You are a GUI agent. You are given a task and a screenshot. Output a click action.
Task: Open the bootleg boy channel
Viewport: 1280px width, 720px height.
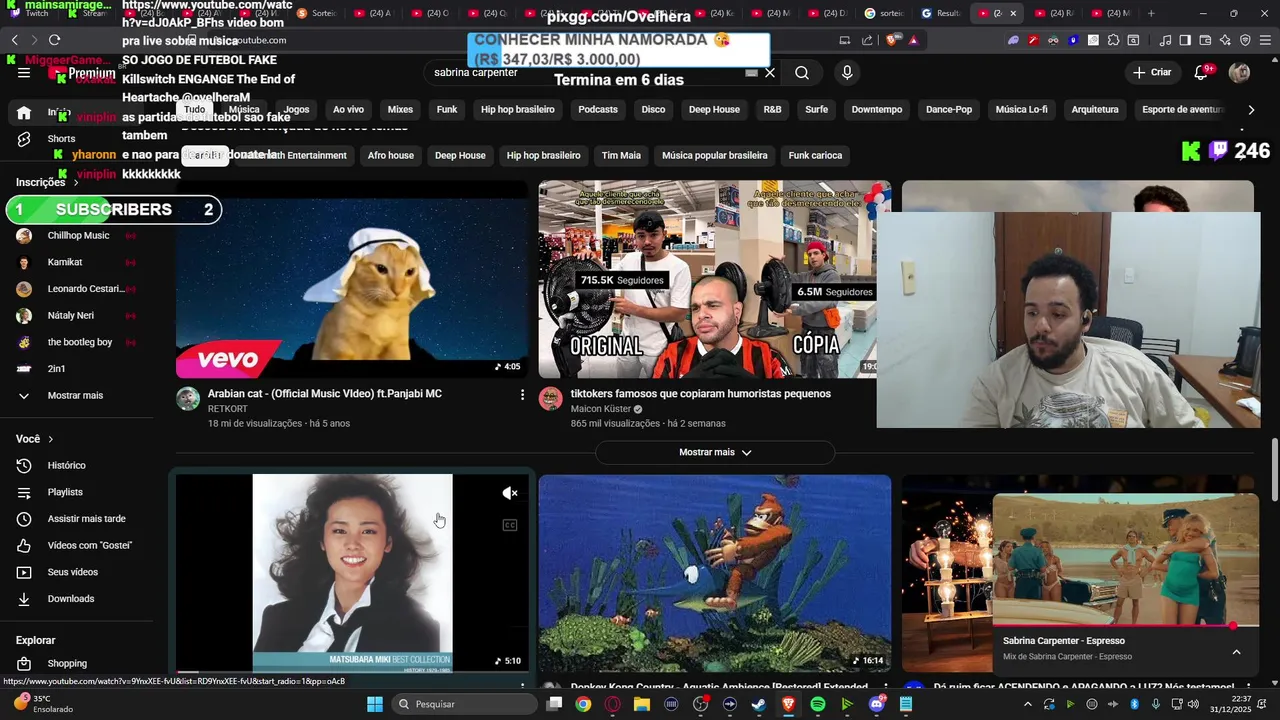click(80, 343)
